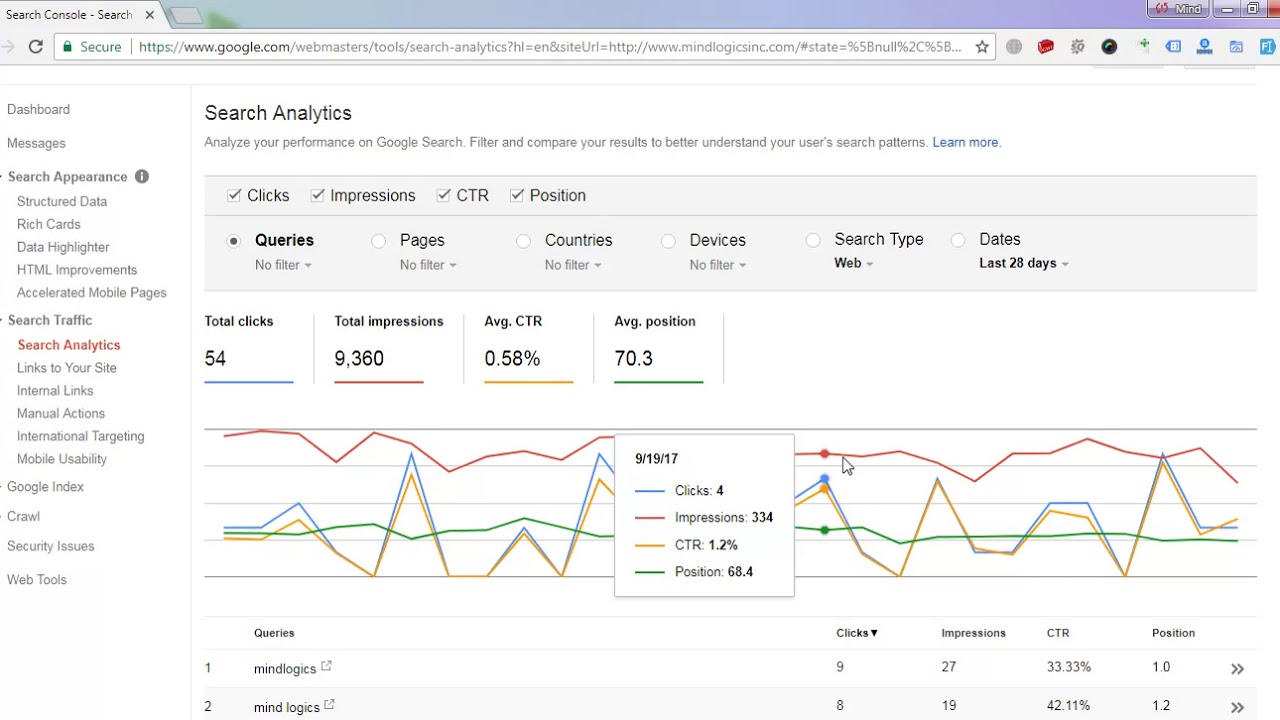Open the Web search type dropdown
This screenshot has width=1280, height=720.
coord(854,263)
